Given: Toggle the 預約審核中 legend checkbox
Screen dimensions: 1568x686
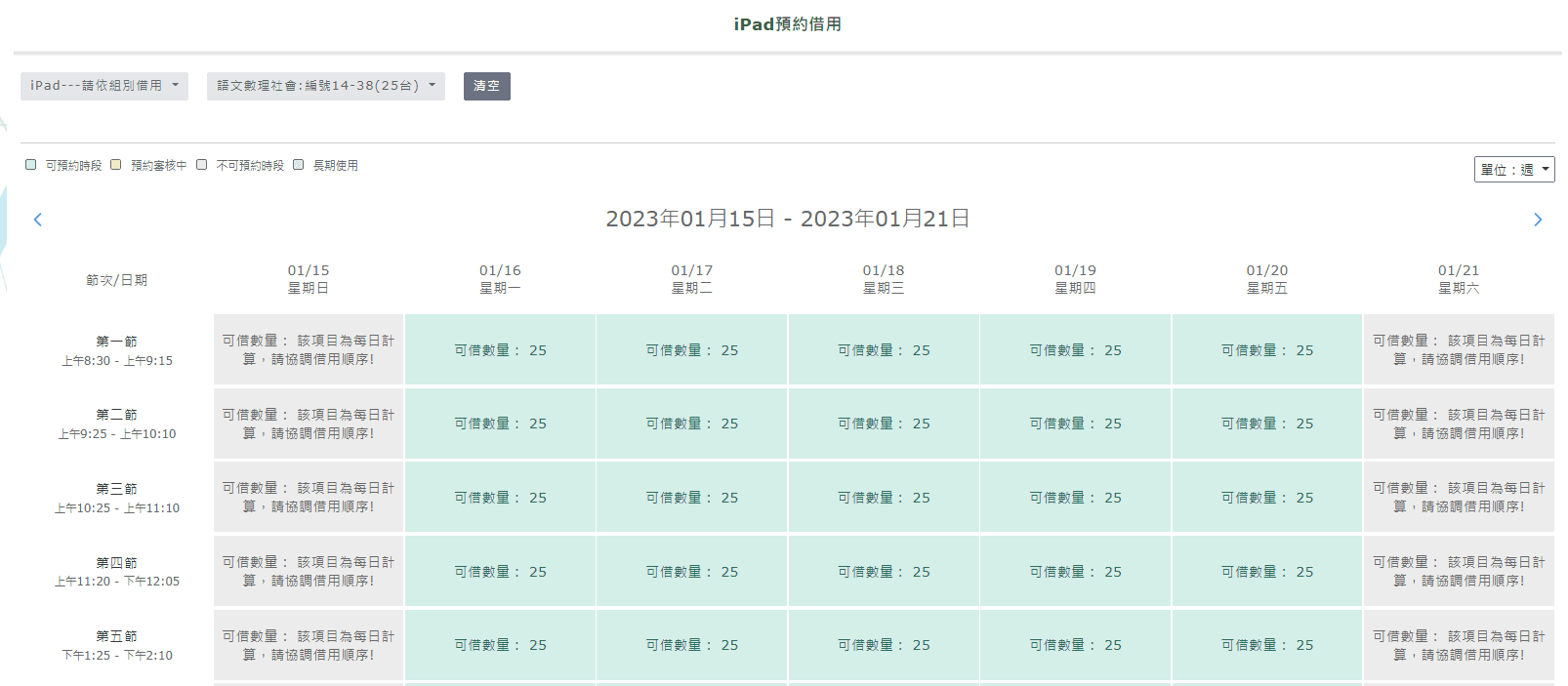Looking at the screenshot, I should [116, 165].
